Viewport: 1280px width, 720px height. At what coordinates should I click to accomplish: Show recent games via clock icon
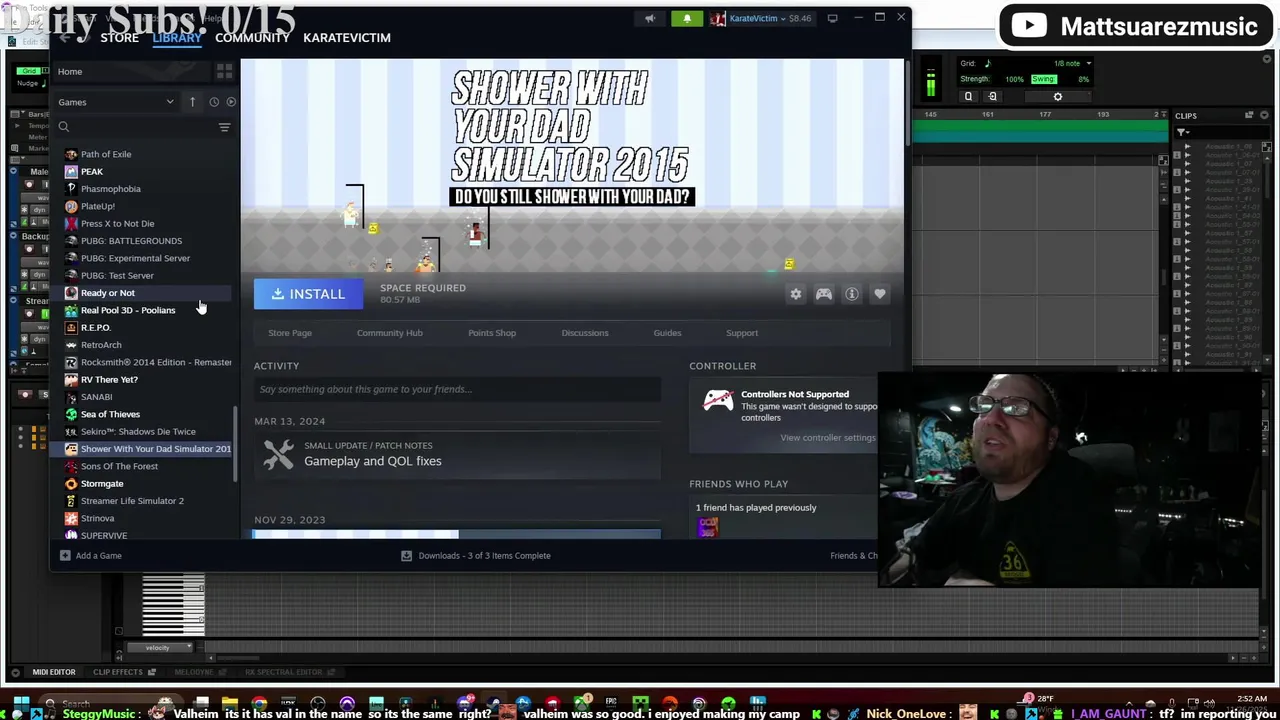(x=214, y=102)
